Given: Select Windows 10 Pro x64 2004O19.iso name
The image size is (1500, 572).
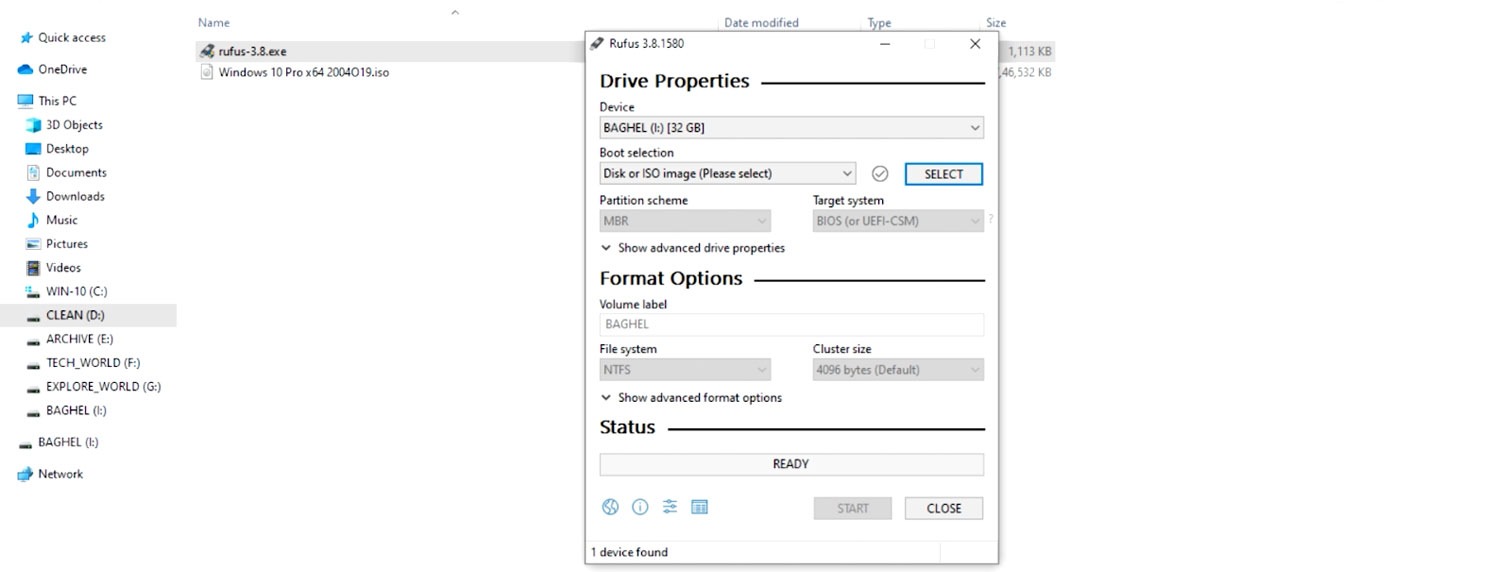Looking at the screenshot, I should 304,72.
